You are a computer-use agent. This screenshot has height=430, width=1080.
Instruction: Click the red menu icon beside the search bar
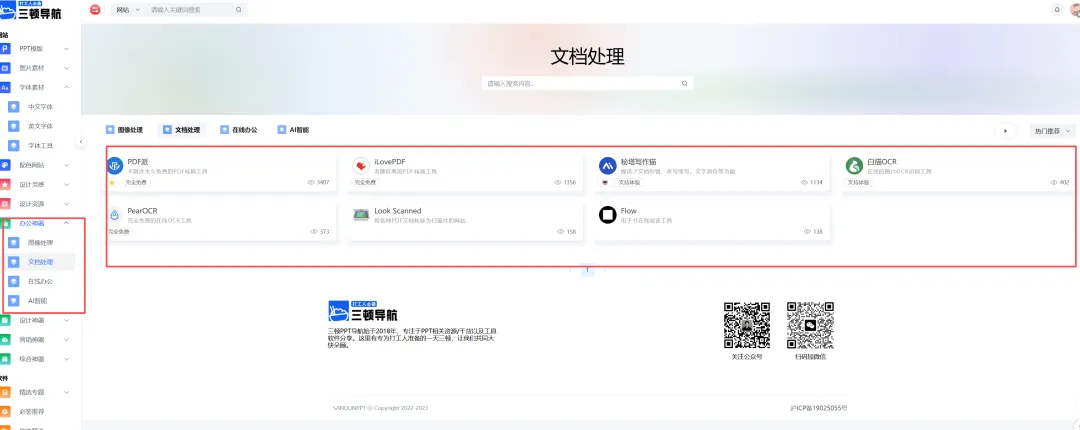coord(95,10)
